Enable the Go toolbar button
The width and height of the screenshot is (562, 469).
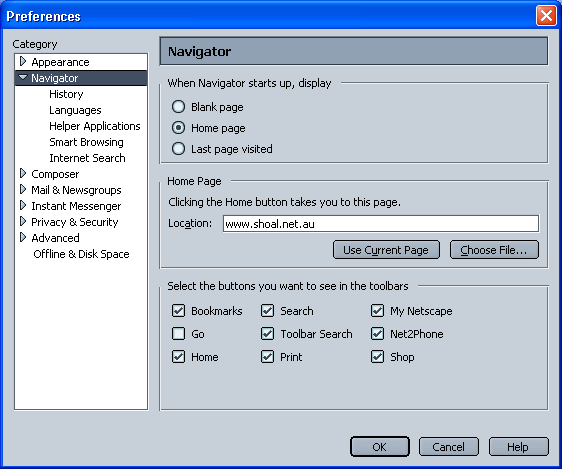(178, 334)
